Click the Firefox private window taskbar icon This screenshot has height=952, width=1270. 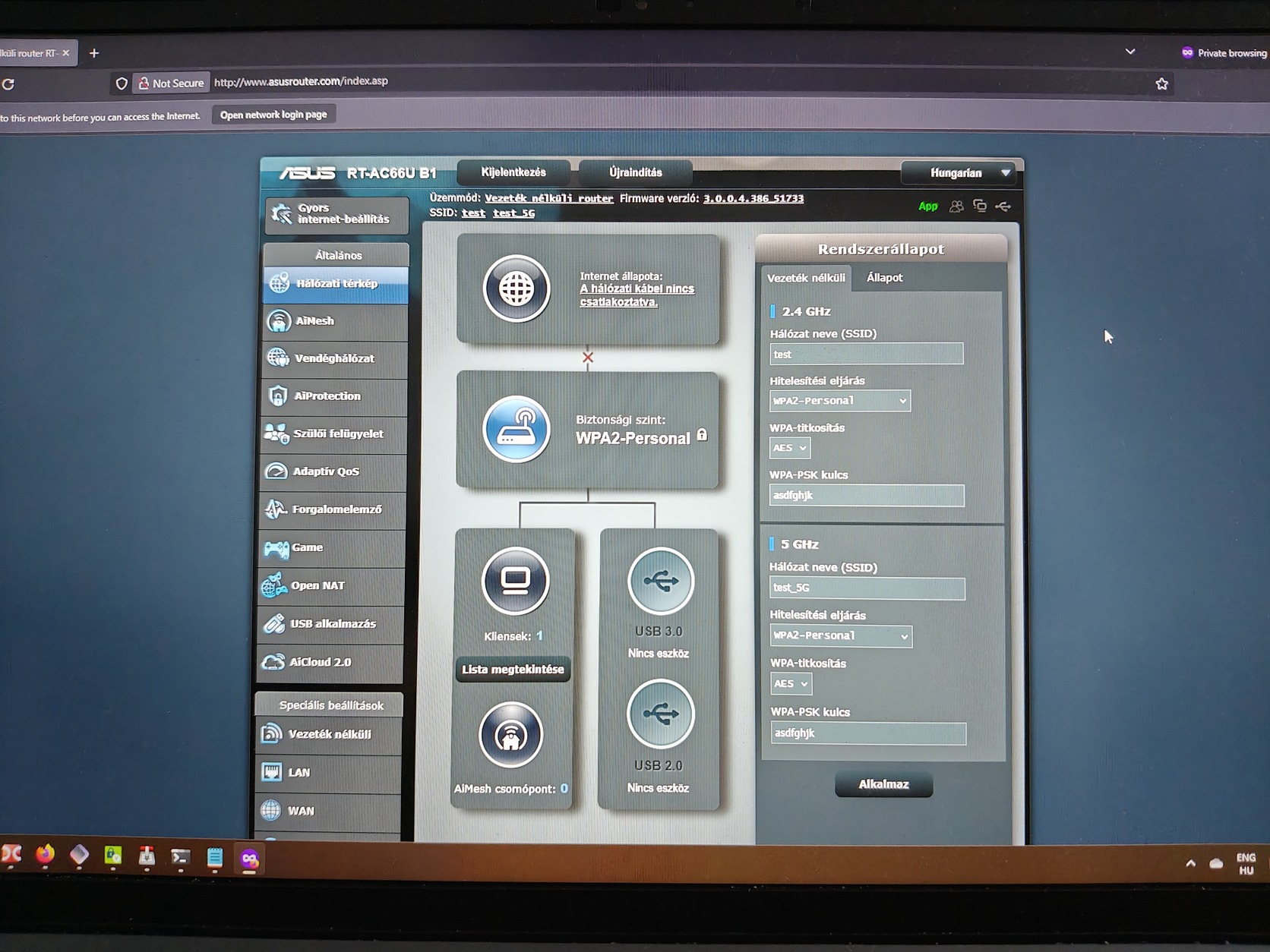pyautogui.click(x=250, y=859)
